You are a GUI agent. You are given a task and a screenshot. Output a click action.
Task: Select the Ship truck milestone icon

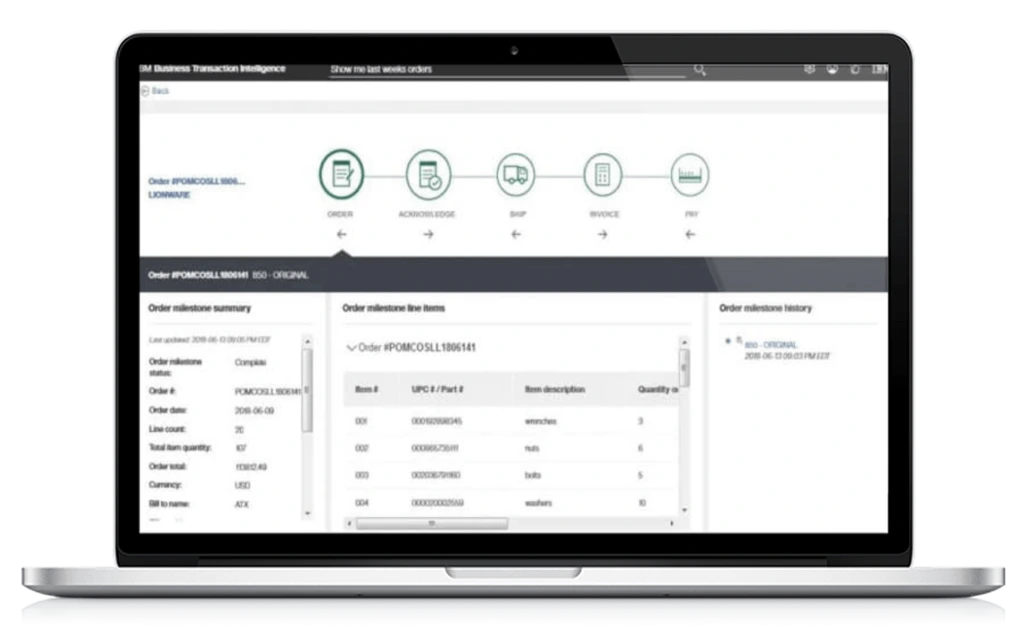coord(515,174)
